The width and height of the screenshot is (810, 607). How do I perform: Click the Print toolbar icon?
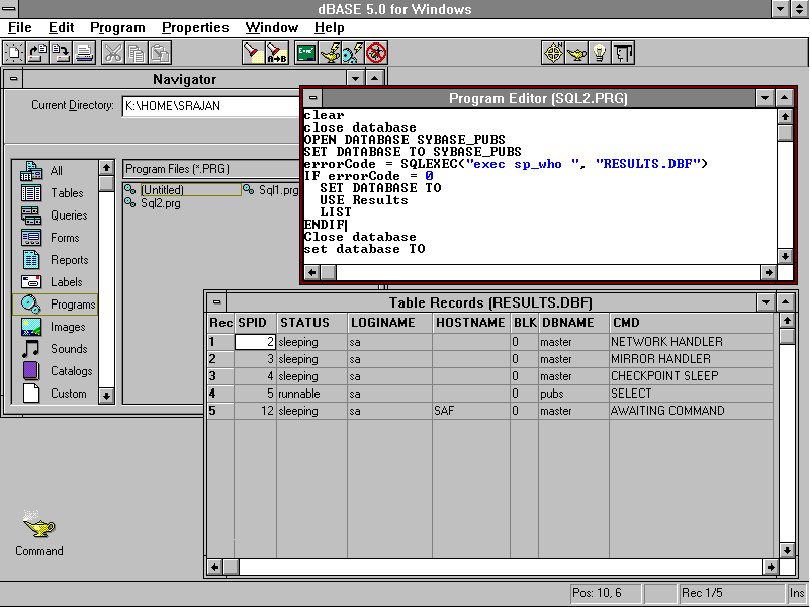pyautogui.click(x=84, y=53)
